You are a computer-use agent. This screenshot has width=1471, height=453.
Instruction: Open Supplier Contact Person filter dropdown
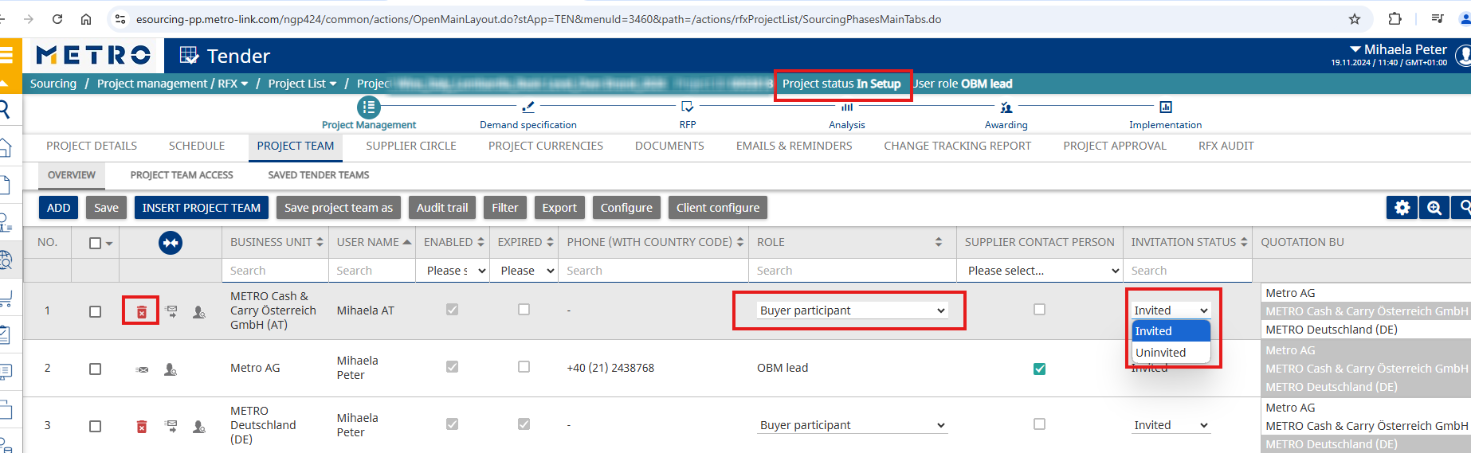click(1039, 271)
